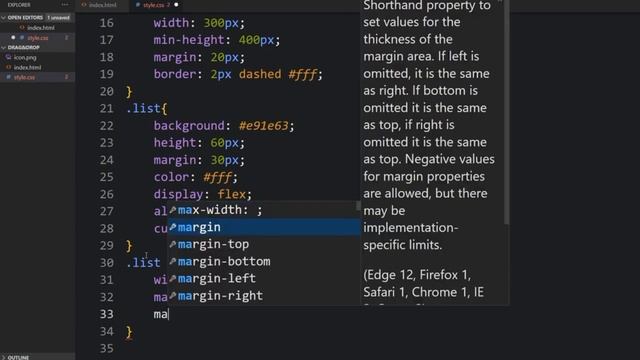Click the HTML icon on index.html tab
This screenshot has height=360, width=640.
click(84, 5)
